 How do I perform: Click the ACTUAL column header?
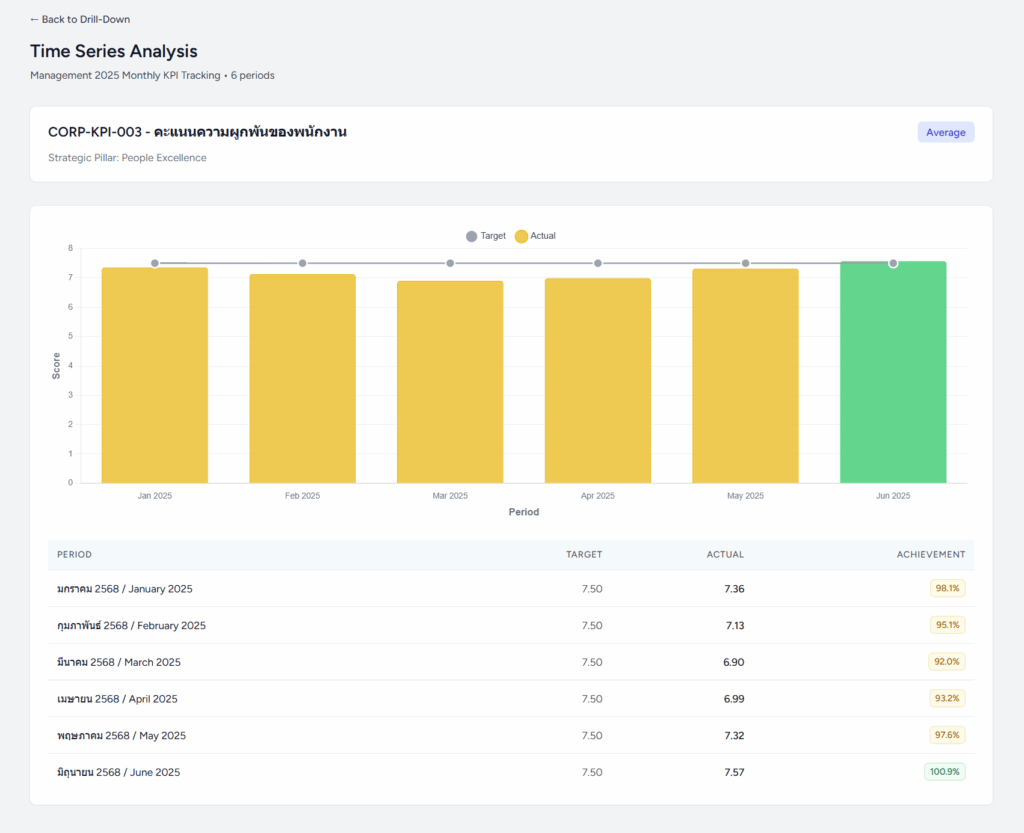[x=725, y=554]
